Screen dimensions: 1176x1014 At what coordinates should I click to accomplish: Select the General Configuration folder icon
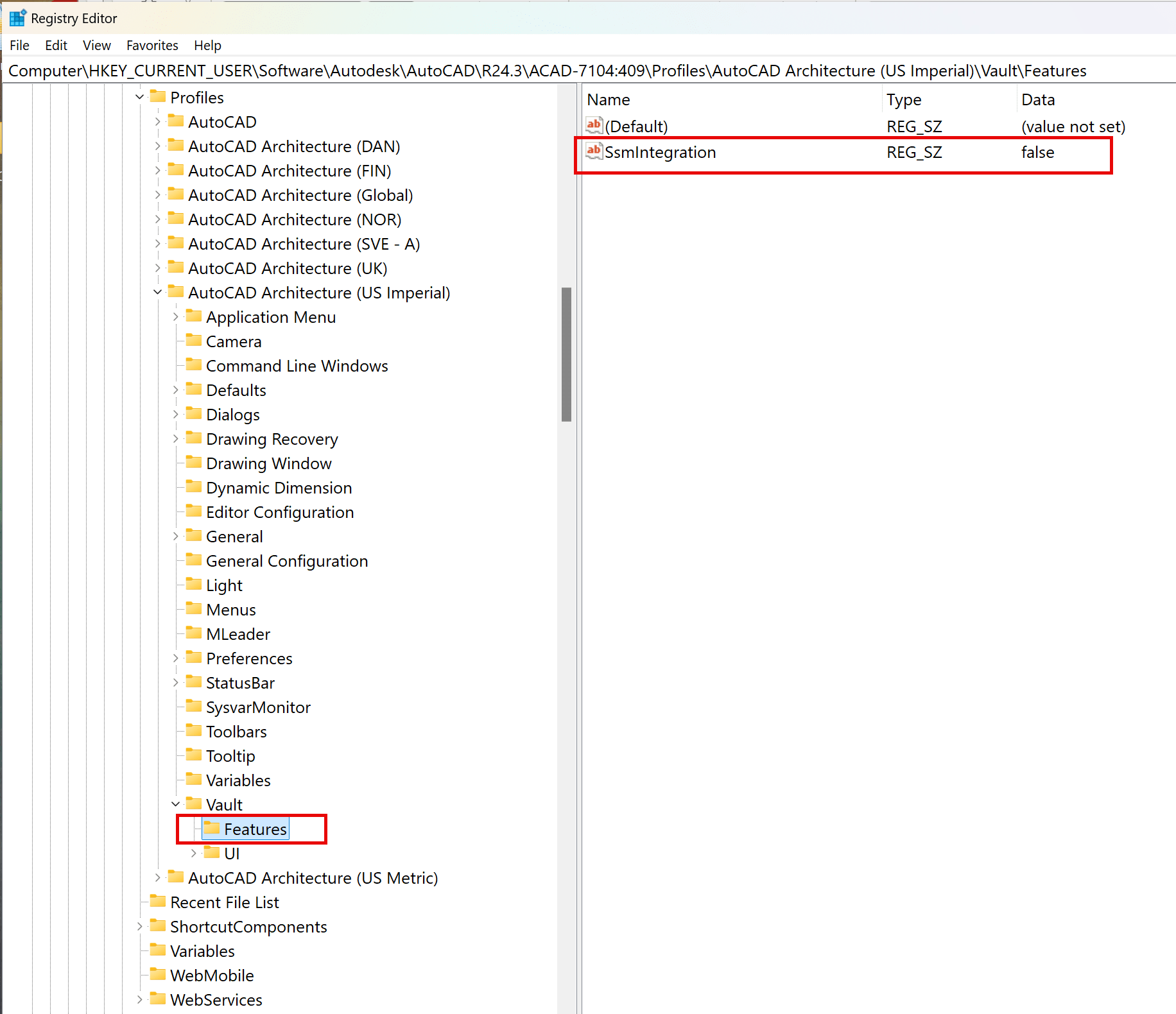pos(194,560)
